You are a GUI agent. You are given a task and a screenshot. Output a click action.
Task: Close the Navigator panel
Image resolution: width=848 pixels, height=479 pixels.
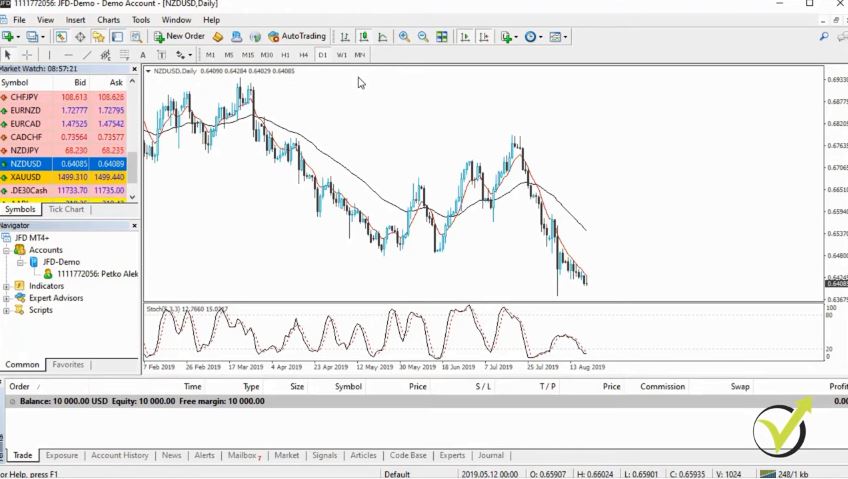coord(134,226)
